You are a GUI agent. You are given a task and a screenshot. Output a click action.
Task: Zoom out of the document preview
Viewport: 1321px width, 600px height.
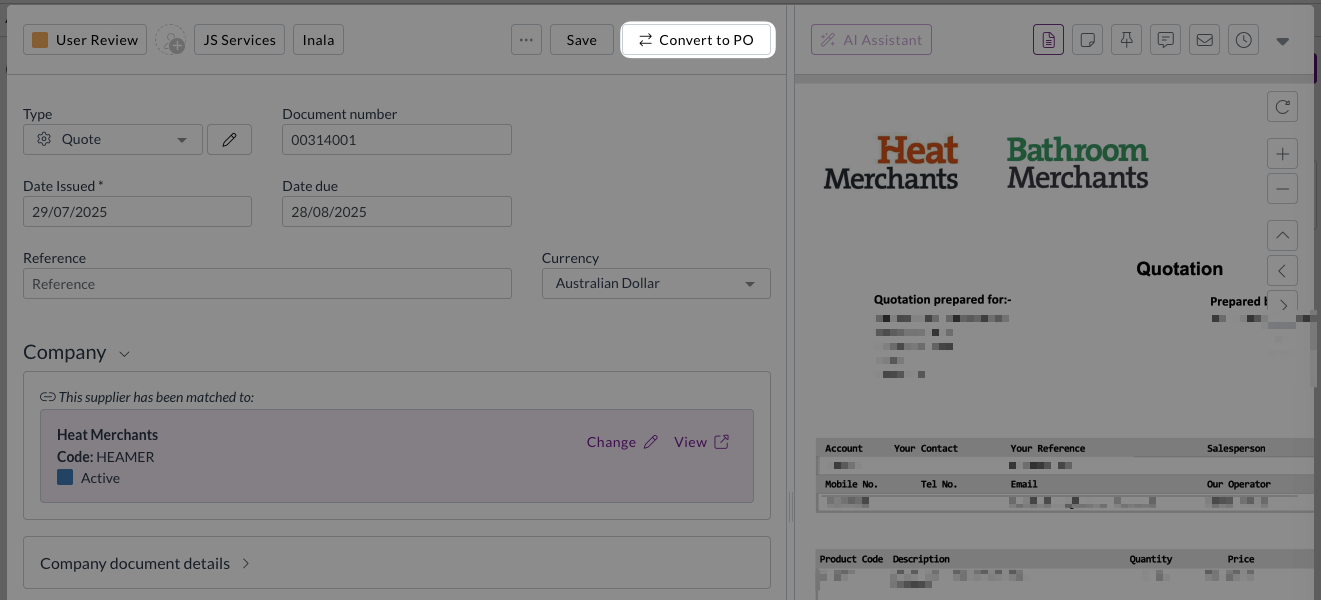(1282, 188)
